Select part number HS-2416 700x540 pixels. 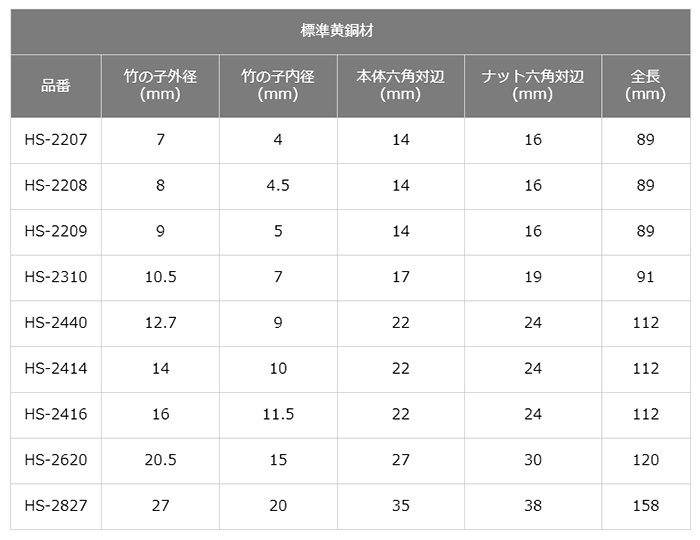(56, 414)
